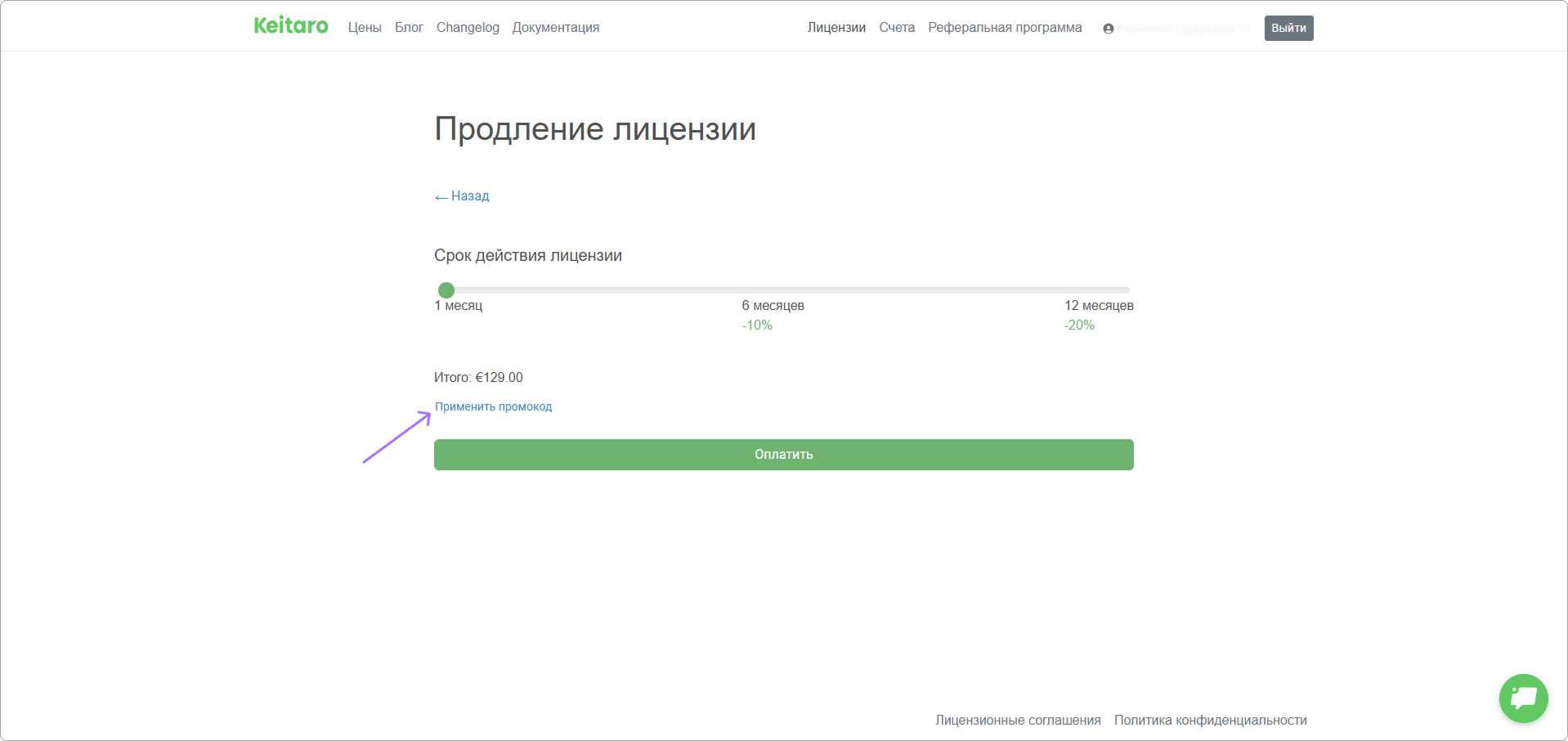Switch to the Лицензии section
Viewport: 1568px width, 741px height.
(x=836, y=28)
